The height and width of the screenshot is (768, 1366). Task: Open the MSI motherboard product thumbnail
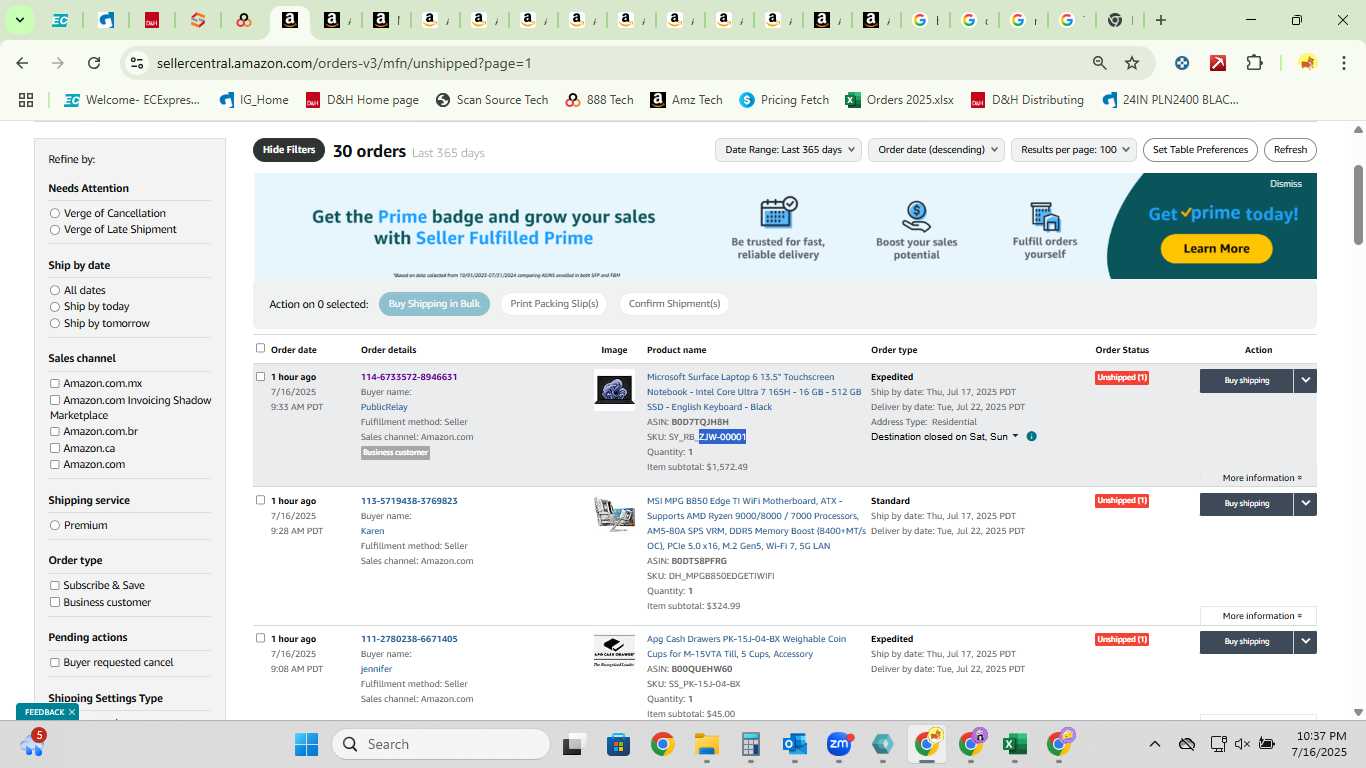(x=614, y=514)
